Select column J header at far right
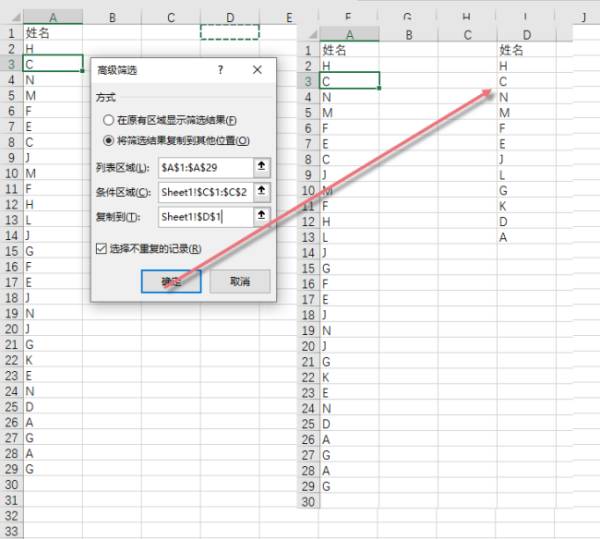Screen dimensions: 600x539 point(584,16)
